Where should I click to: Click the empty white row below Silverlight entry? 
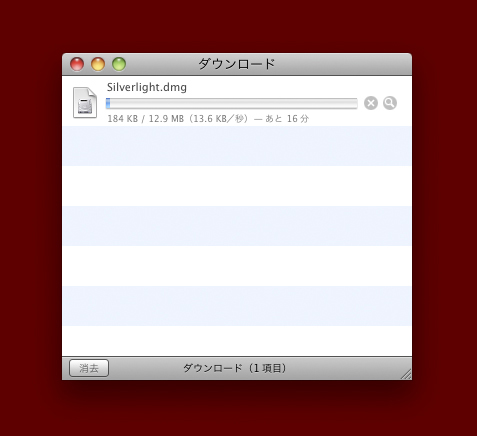237,186
